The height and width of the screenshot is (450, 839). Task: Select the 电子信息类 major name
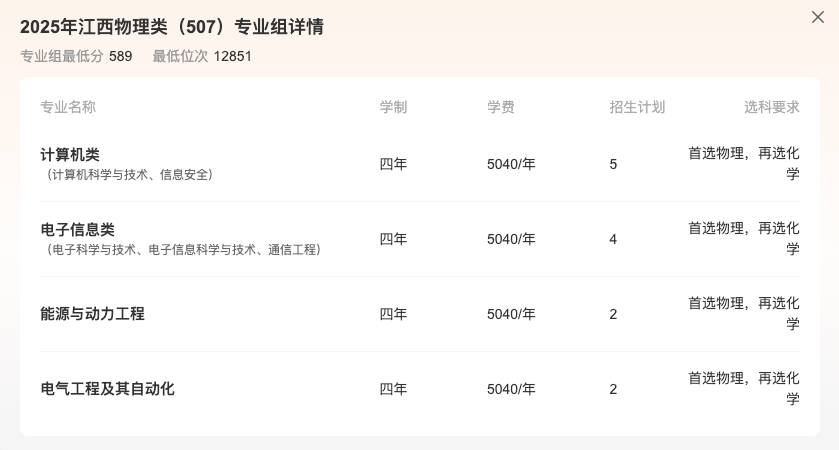(x=78, y=230)
